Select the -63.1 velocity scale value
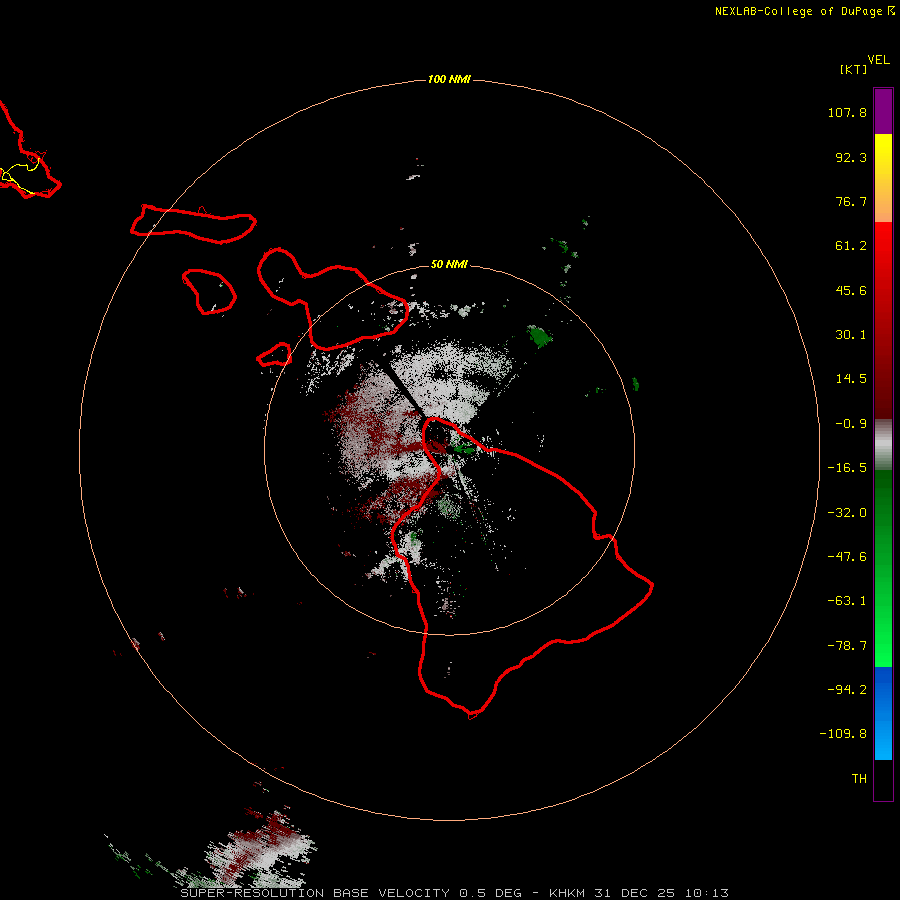Screen dimensions: 900x900 point(847,601)
